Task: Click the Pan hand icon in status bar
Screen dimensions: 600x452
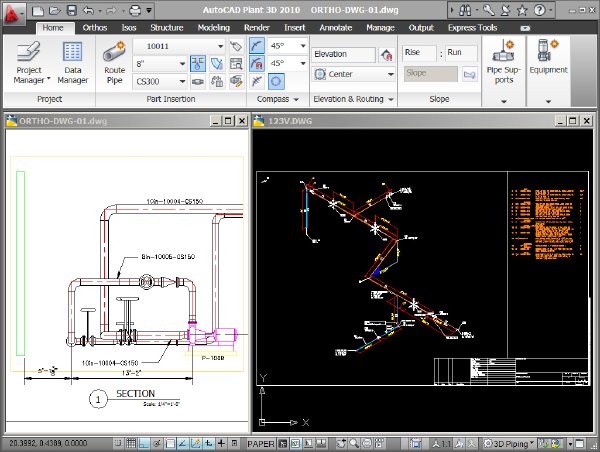Action: [x=341, y=444]
